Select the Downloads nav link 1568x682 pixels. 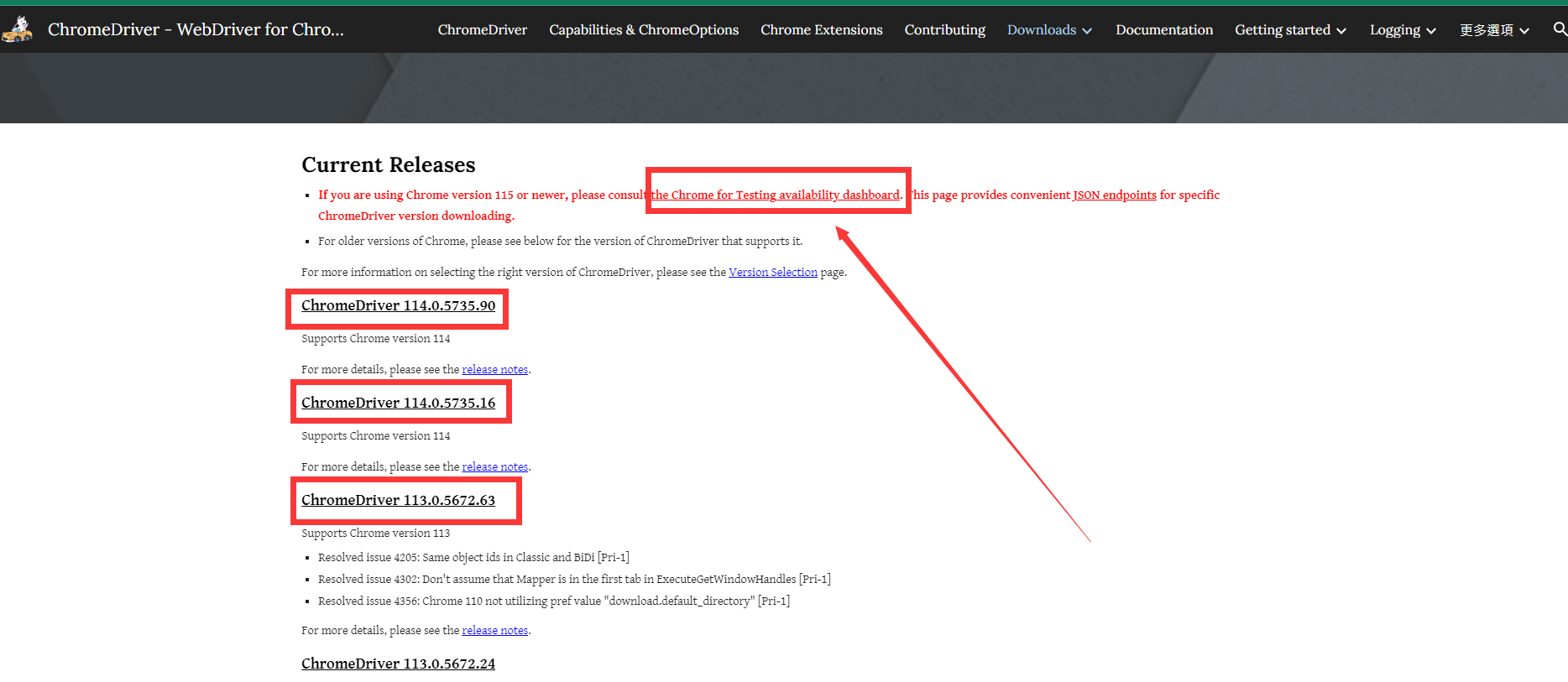pos(1042,29)
